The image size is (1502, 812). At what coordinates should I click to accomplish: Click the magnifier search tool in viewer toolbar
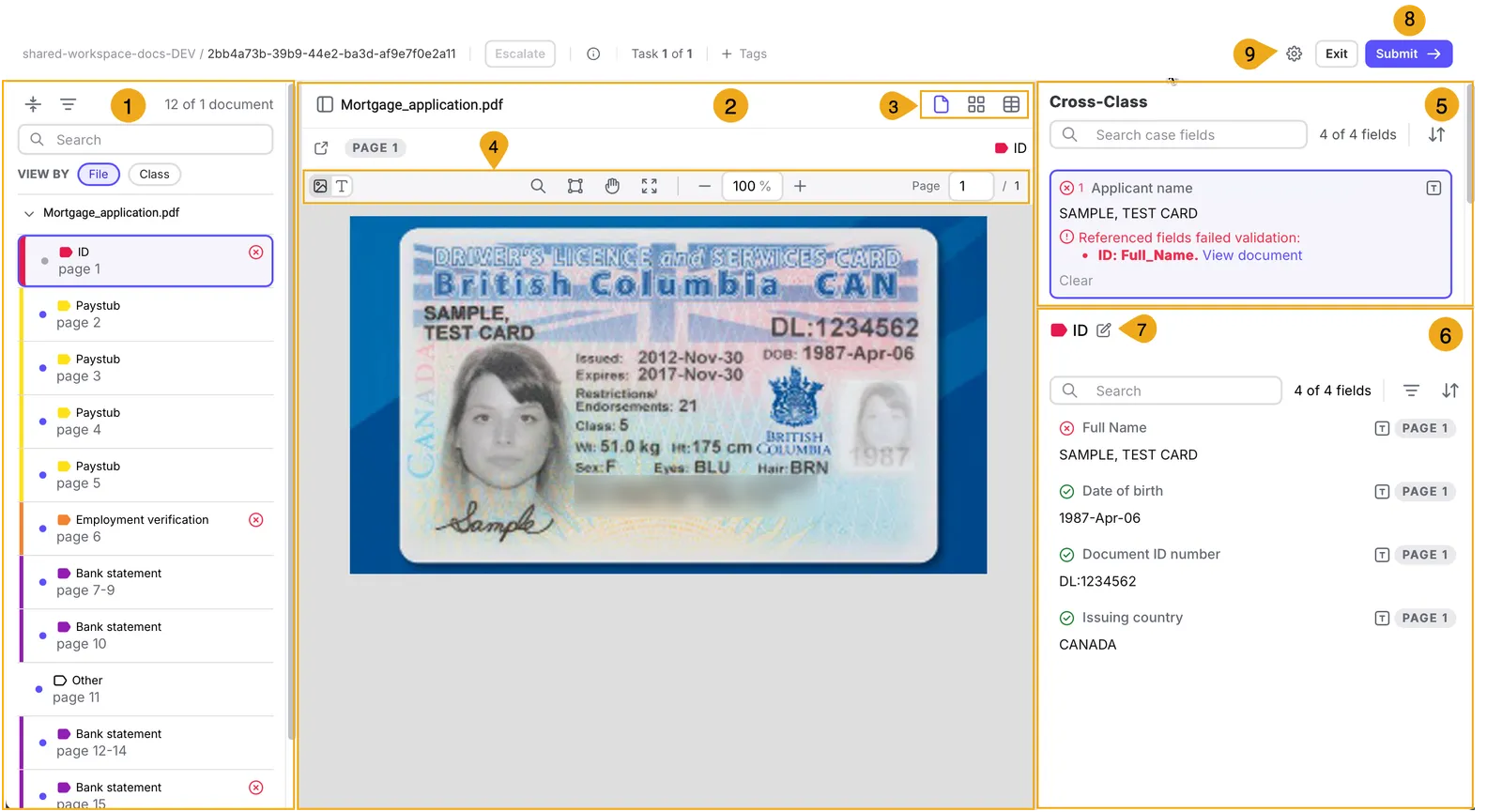point(538,186)
